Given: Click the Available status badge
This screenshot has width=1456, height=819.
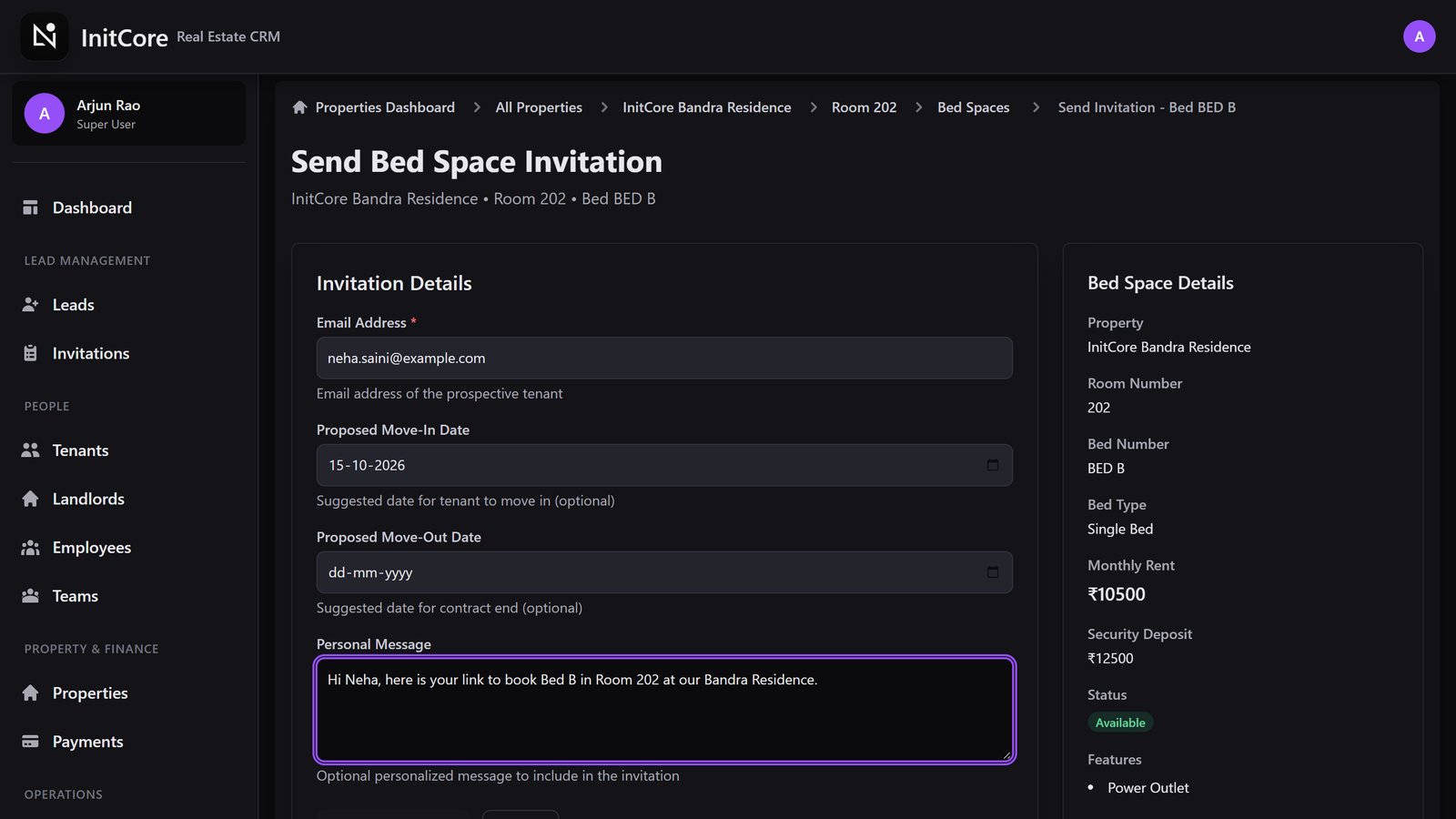Looking at the screenshot, I should tap(1120, 723).
